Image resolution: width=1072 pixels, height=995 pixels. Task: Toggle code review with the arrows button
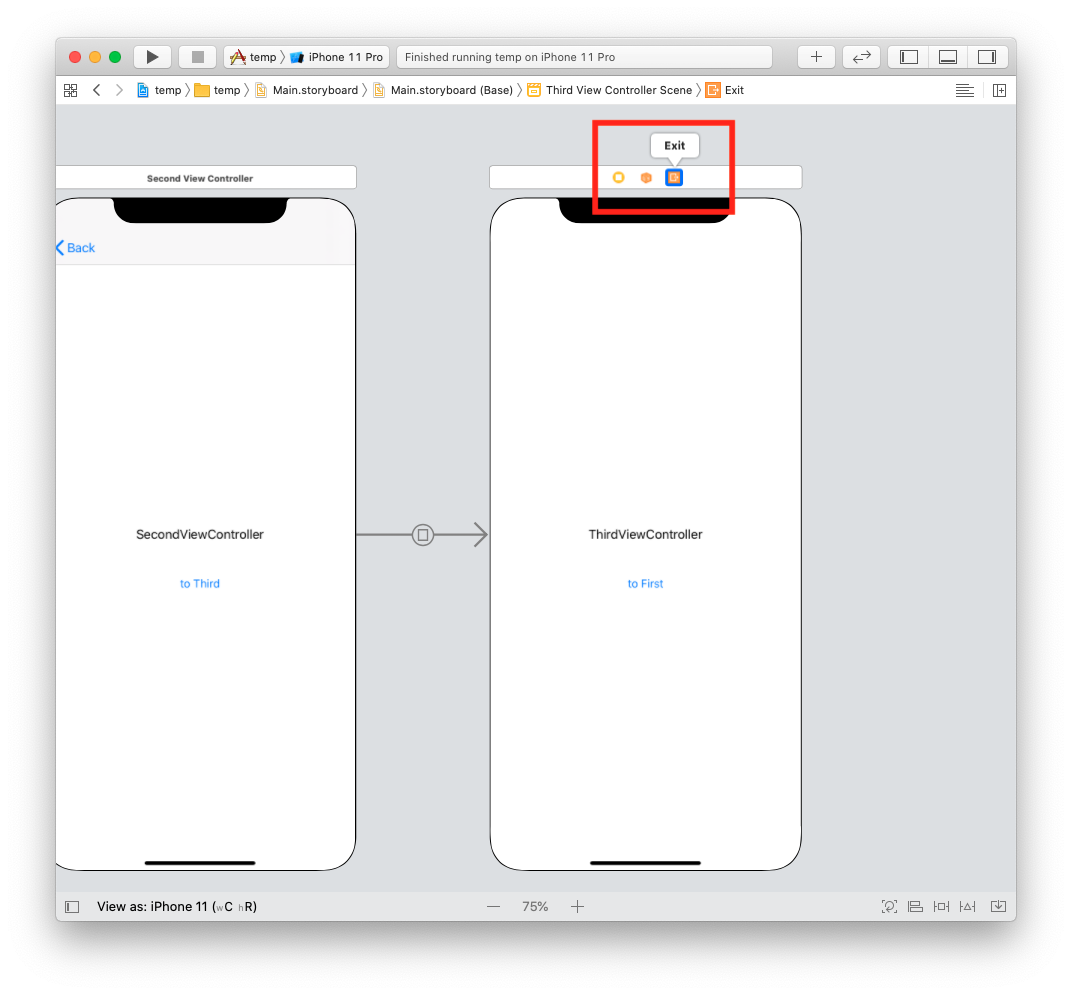click(x=861, y=57)
